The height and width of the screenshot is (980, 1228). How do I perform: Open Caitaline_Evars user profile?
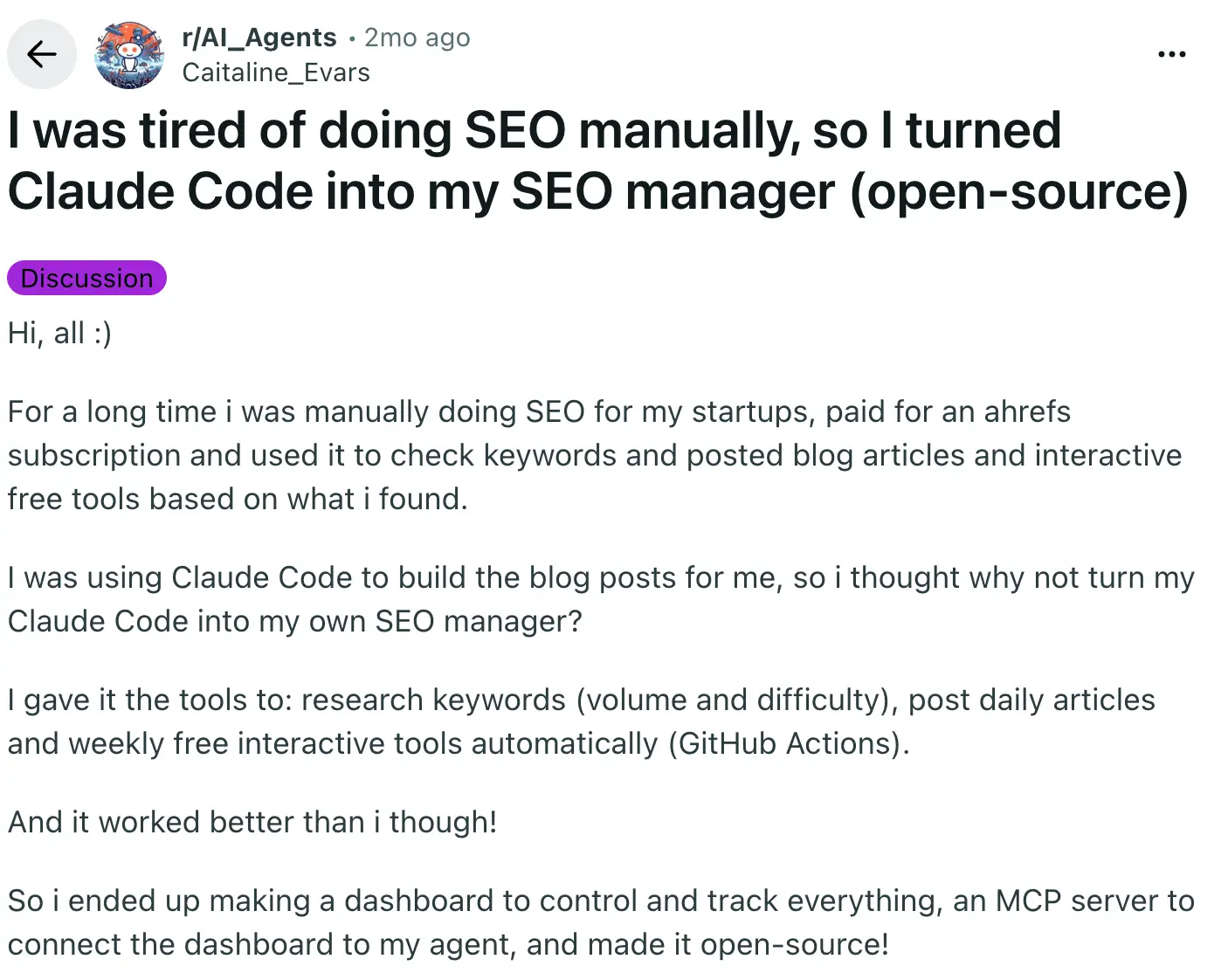[276, 72]
